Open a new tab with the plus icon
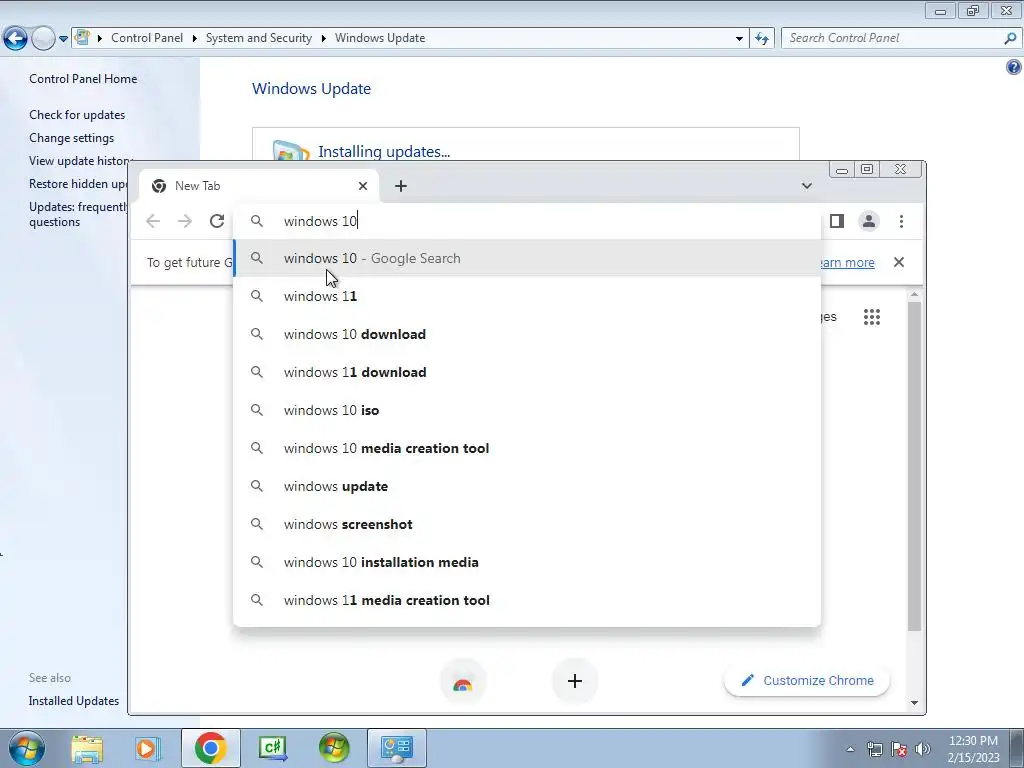The width and height of the screenshot is (1024, 768). (x=401, y=186)
